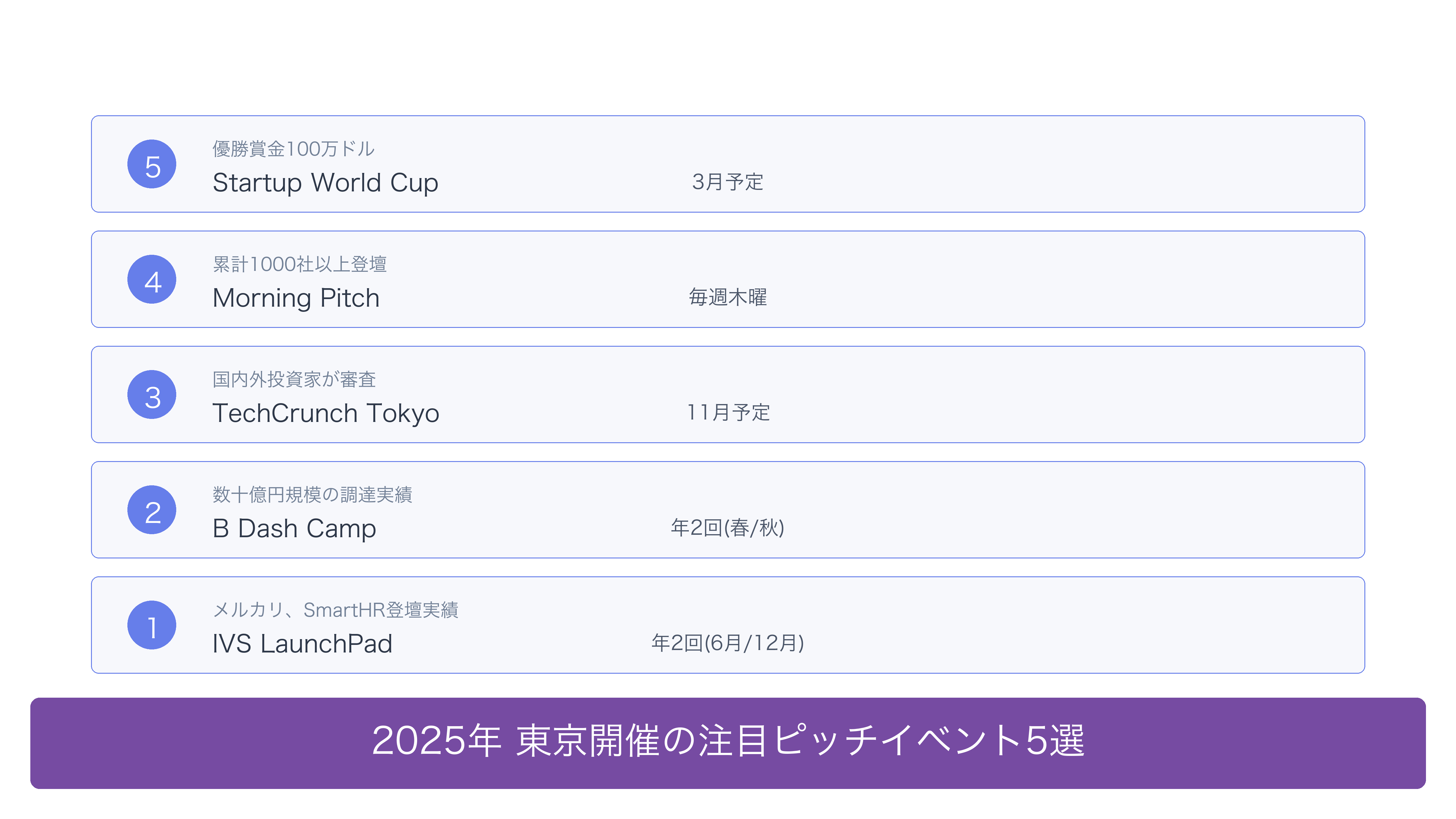The image size is (1456, 819).
Task: Select the 年2回(6月/12月) schedule label
Action: tap(727, 643)
